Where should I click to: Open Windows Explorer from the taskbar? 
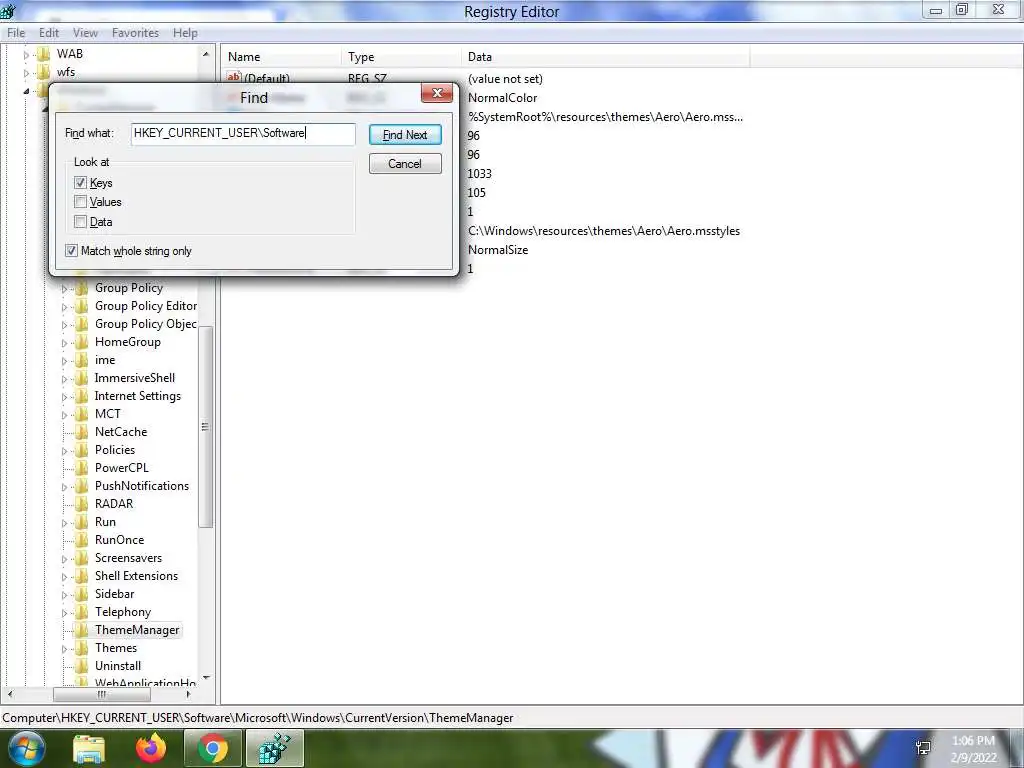(x=89, y=748)
